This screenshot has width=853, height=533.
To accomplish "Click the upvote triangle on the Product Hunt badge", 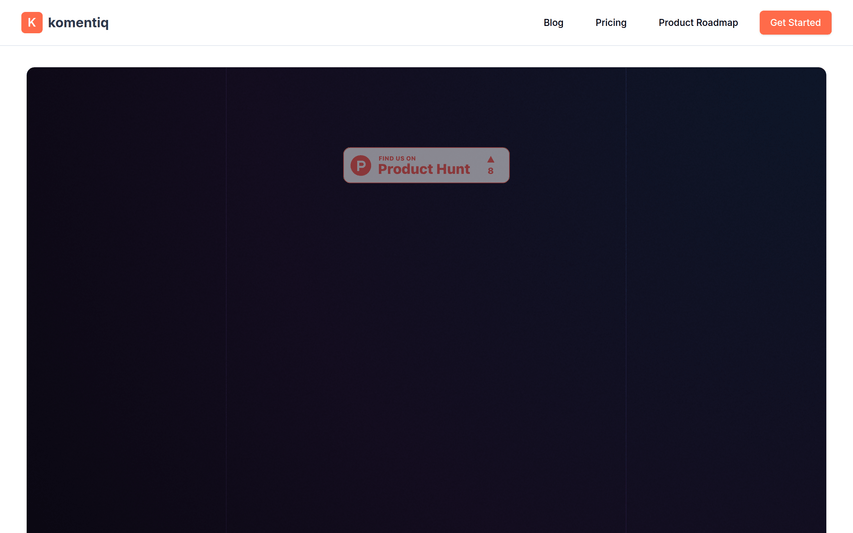I will click(490, 159).
